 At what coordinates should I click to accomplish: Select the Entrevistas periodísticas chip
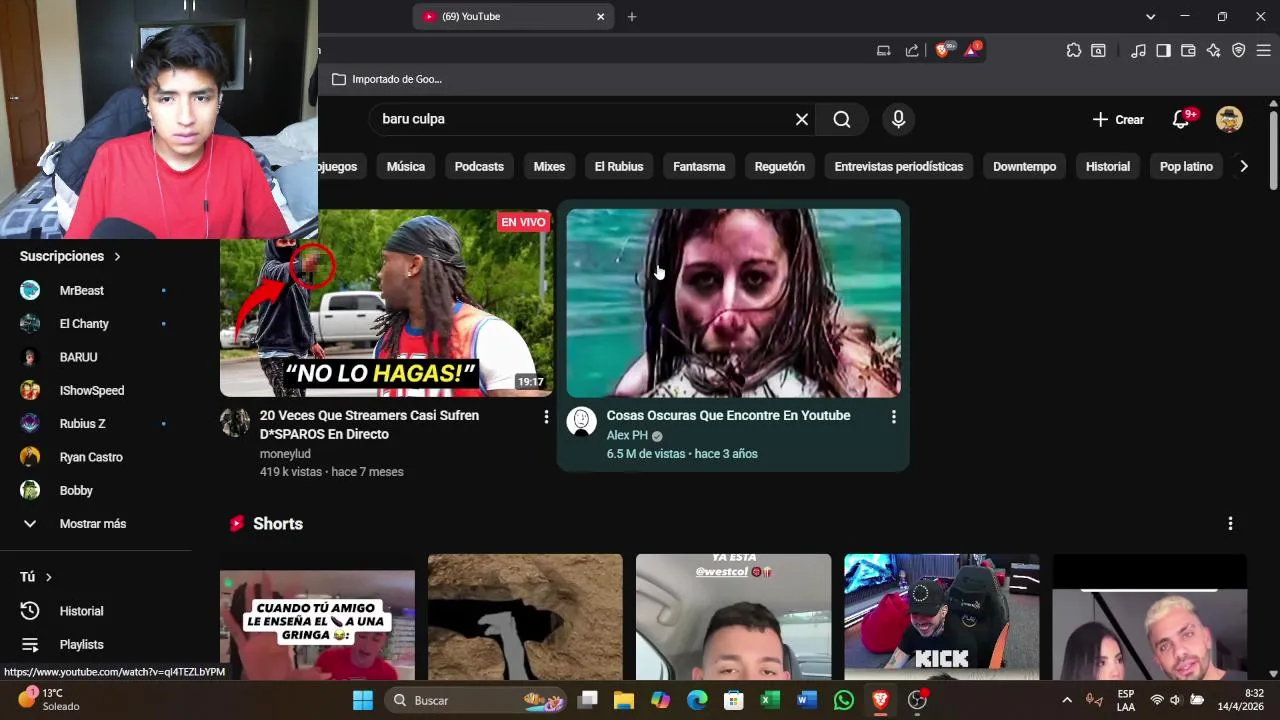click(899, 167)
